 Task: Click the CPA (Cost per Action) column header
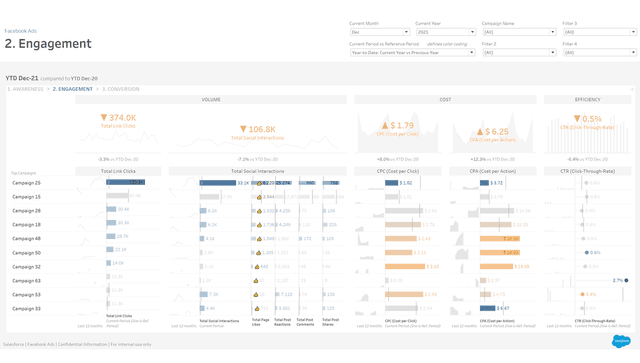coord(493,171)
